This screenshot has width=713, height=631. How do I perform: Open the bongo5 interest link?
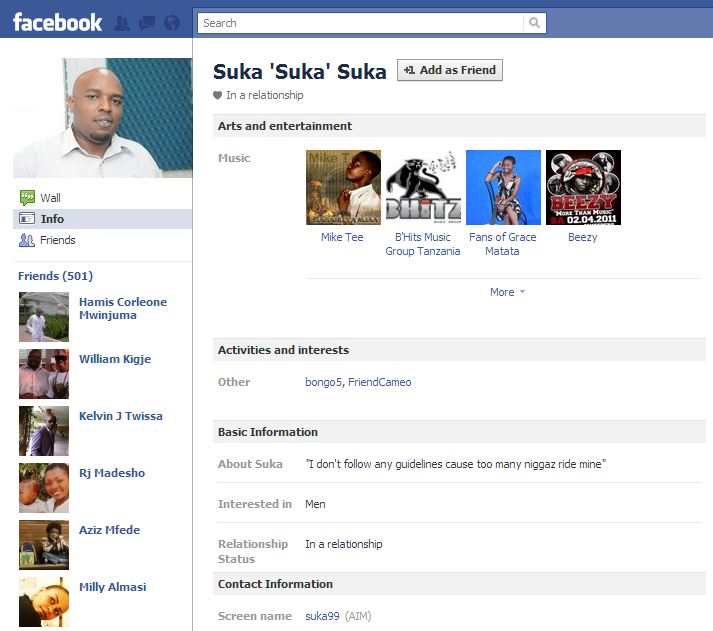coord(323,382)
